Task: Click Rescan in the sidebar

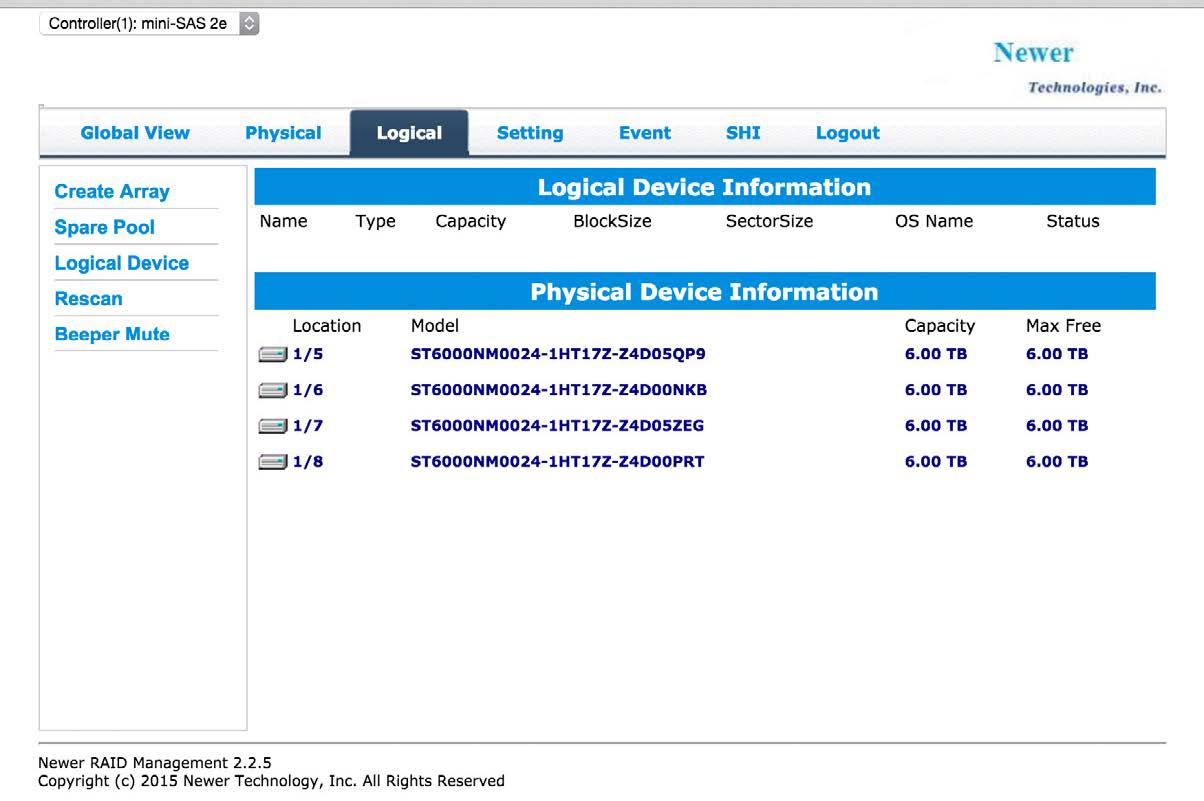Action: point(88,298)
